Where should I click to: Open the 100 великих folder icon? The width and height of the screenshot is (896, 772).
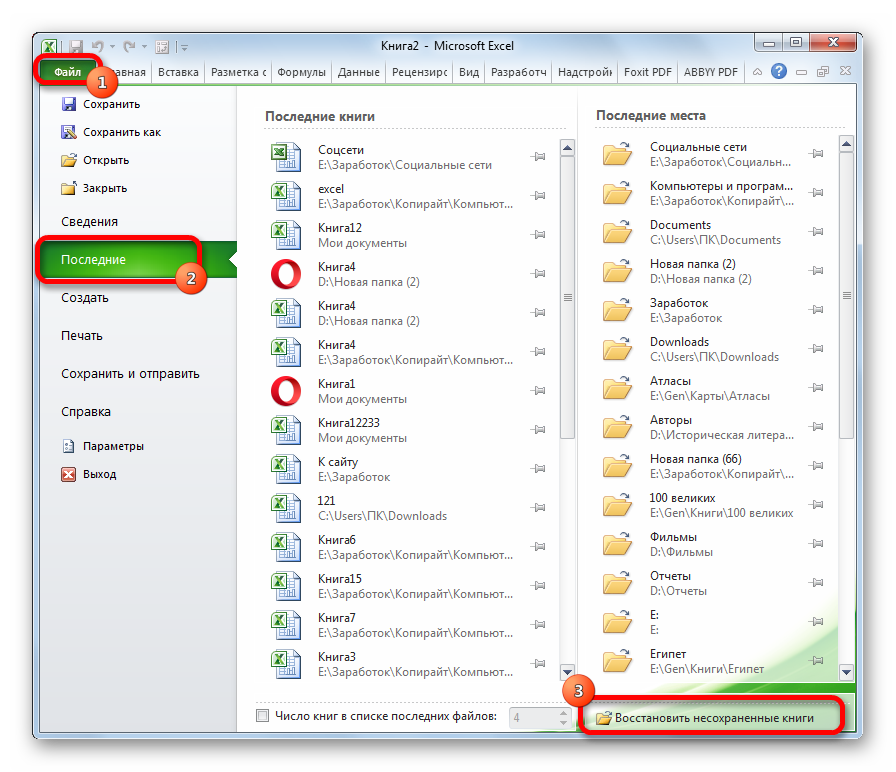pyautogui.click(x=617, y=505)
